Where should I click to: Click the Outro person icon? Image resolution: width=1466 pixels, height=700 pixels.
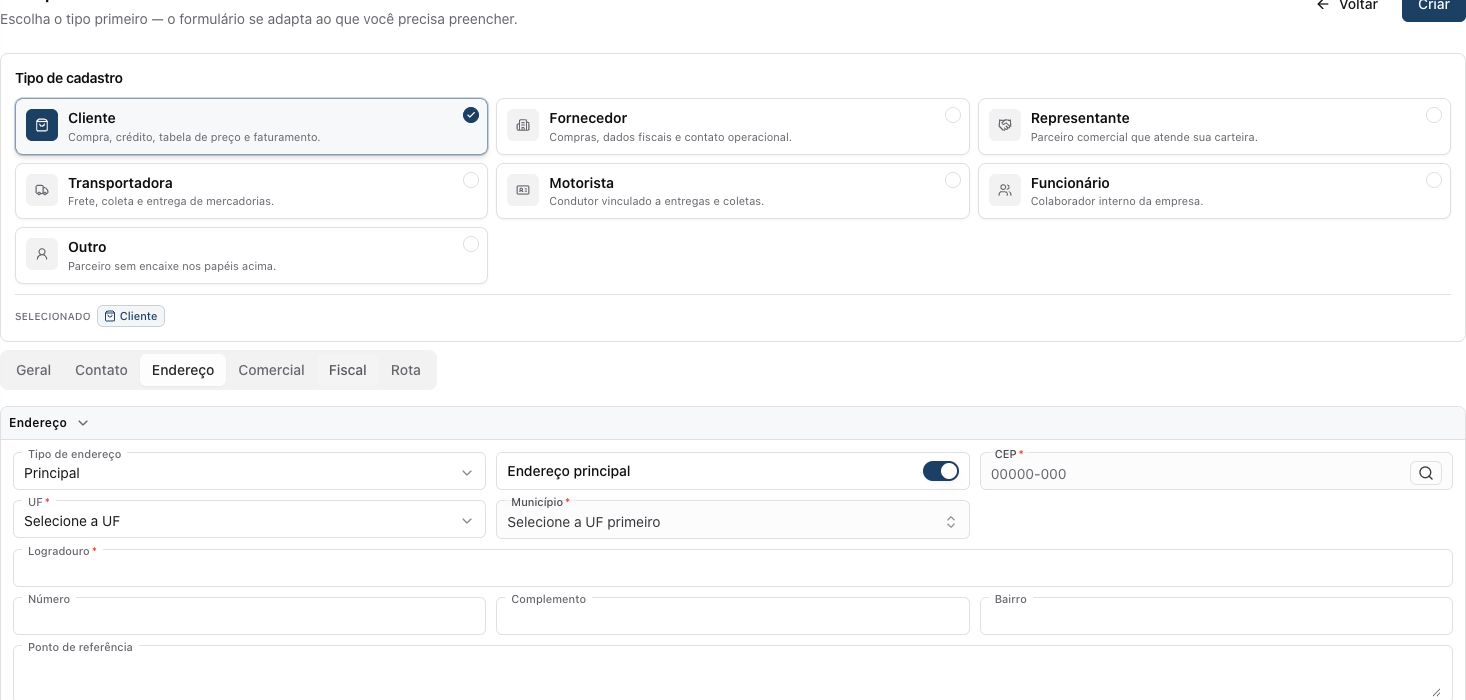[x=42, y=255]
